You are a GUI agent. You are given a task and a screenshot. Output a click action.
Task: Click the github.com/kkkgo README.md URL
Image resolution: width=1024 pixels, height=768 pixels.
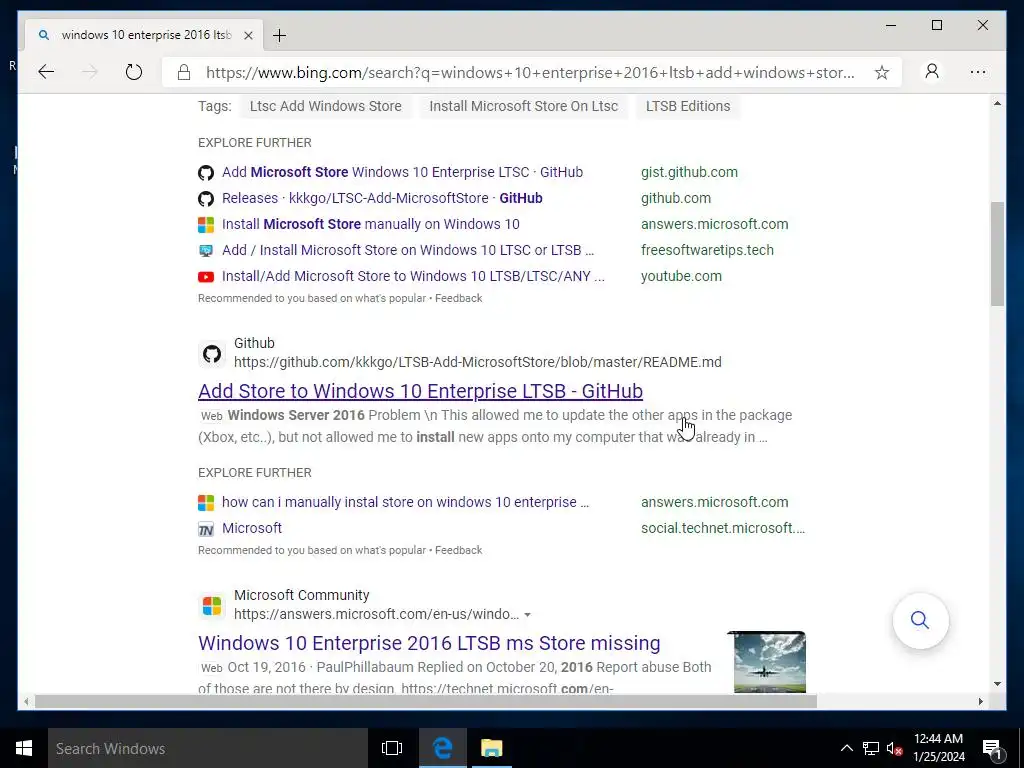(477, 362)
